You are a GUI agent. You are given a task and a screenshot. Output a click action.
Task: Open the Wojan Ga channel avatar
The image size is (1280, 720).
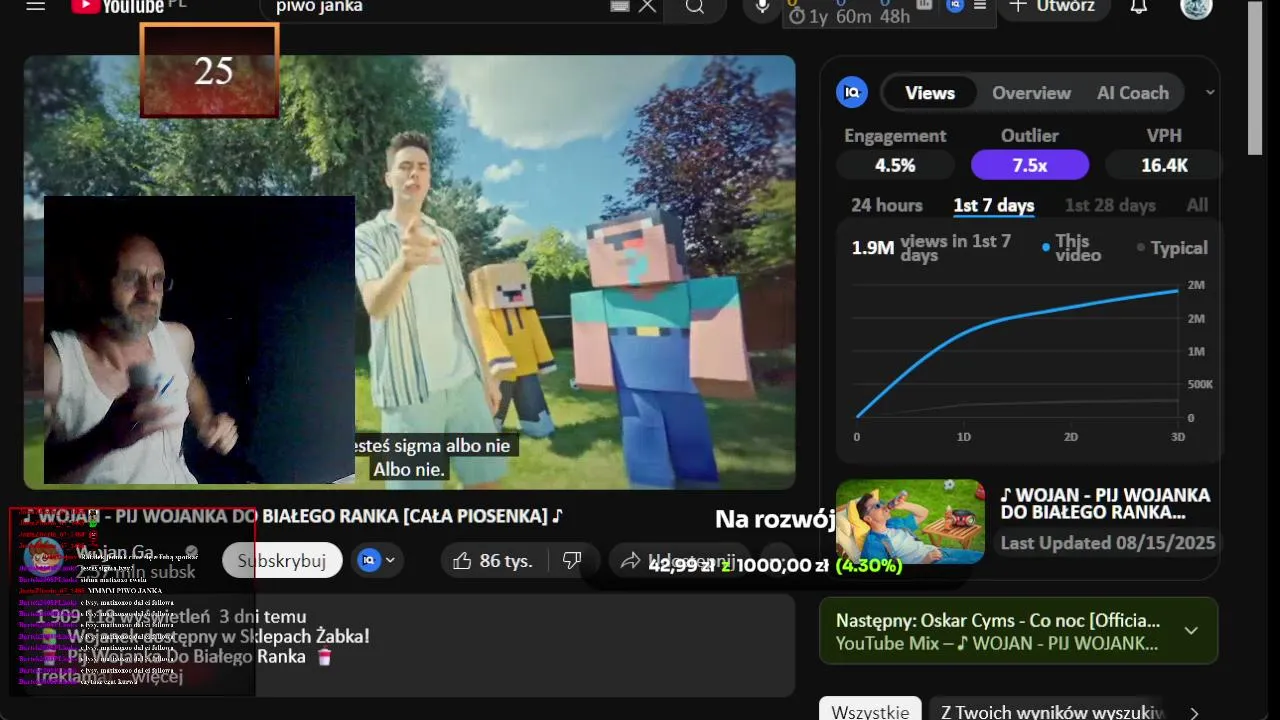43,559
